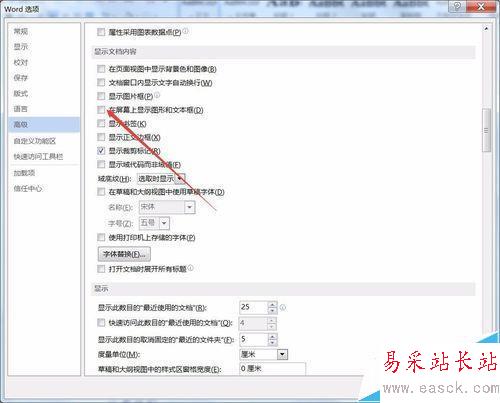Open the 自定义功能区 page
The image size is (500, 403).
(34, 141)
